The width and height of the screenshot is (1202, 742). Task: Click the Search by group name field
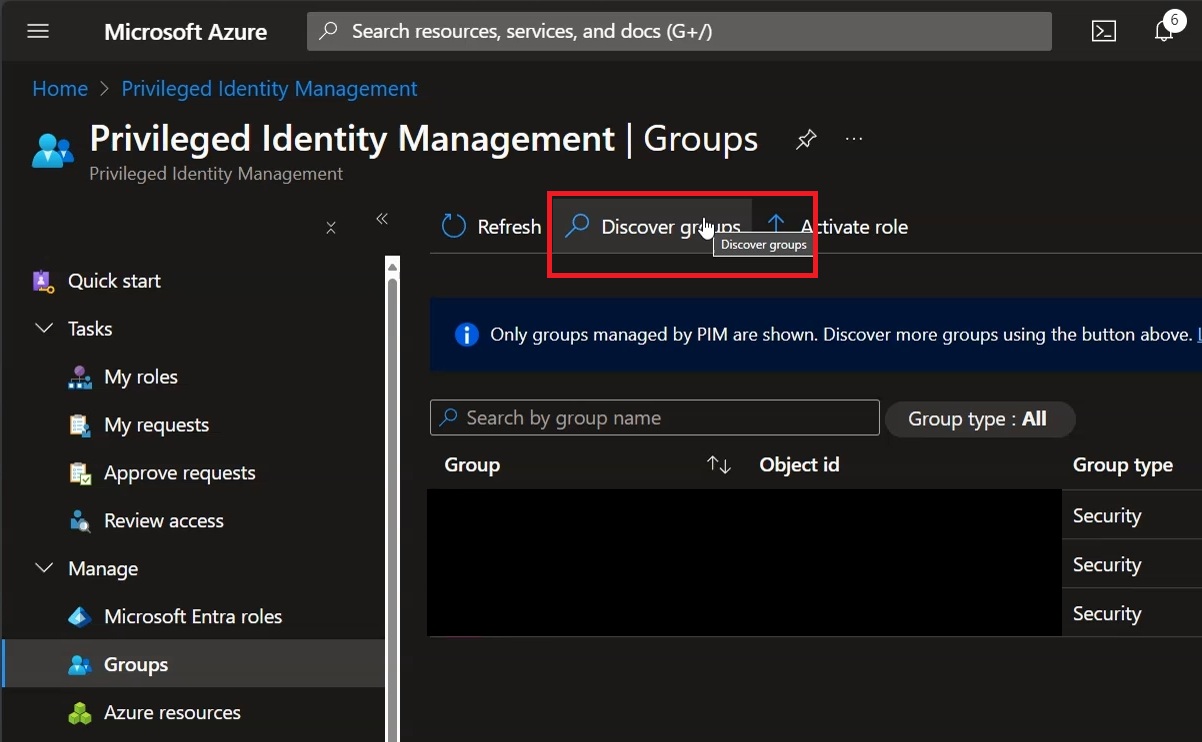point(655,418)
